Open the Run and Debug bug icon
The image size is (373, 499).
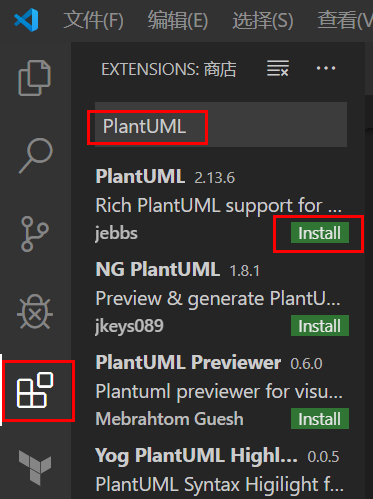coord(35,312)
